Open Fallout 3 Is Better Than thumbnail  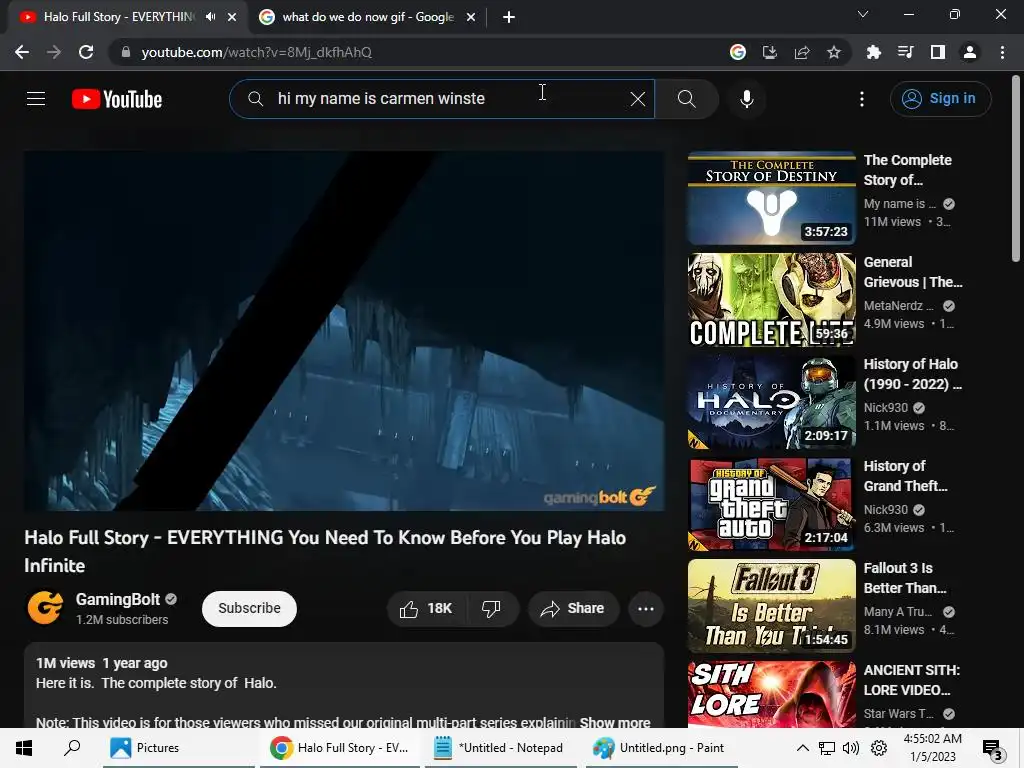point(771,606)
